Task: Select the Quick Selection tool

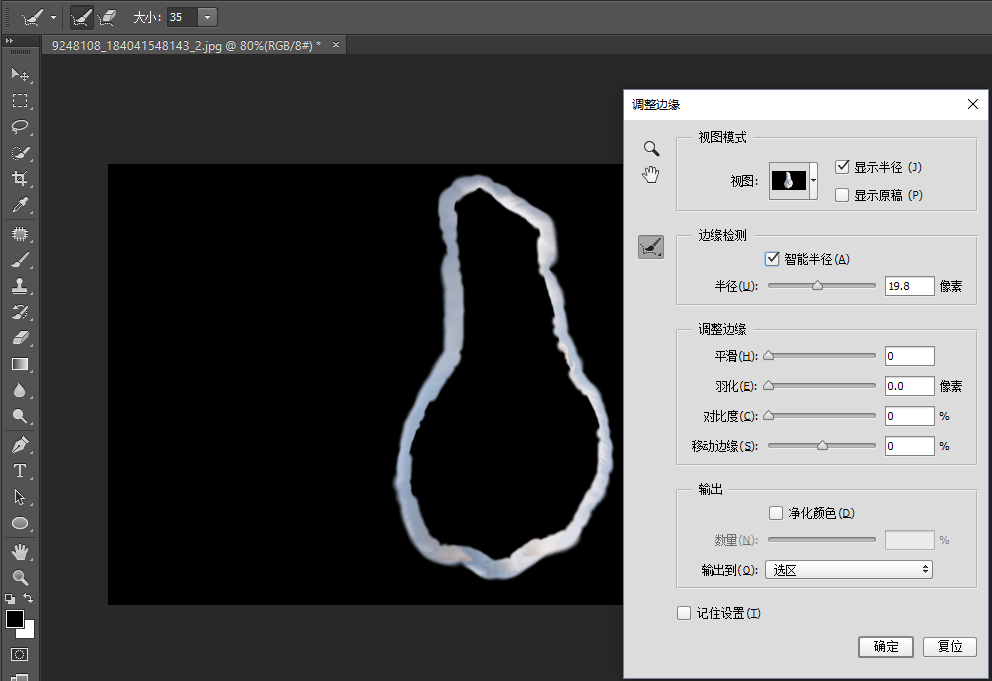Action: pyautogui.click(x=20, y=153)
